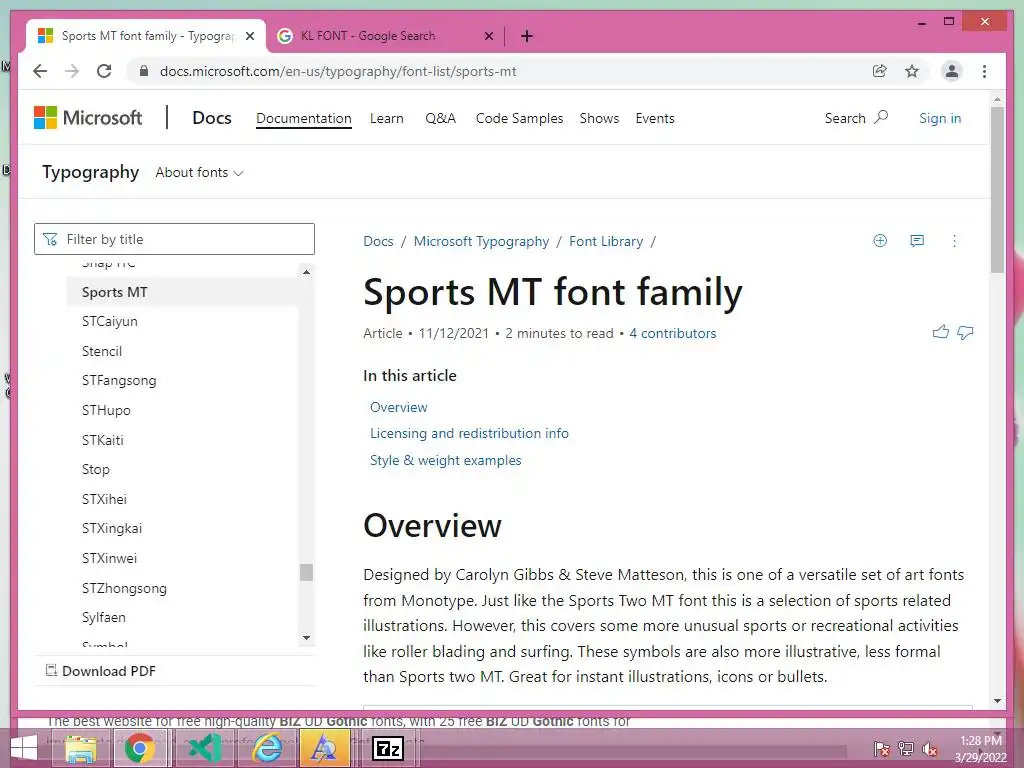The width and height of the screenshot is (1024, 768).
Task: Click the sidebar list scroll-down arrow
Action: [306, 638]
